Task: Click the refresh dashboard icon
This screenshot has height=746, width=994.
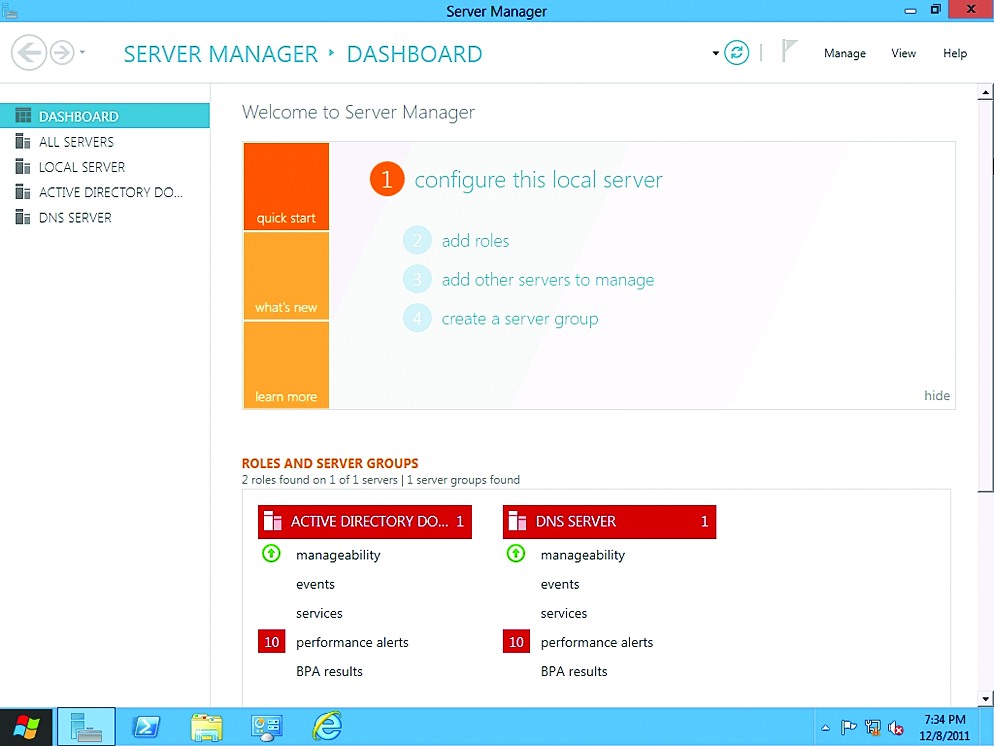Action: (737, 53)
